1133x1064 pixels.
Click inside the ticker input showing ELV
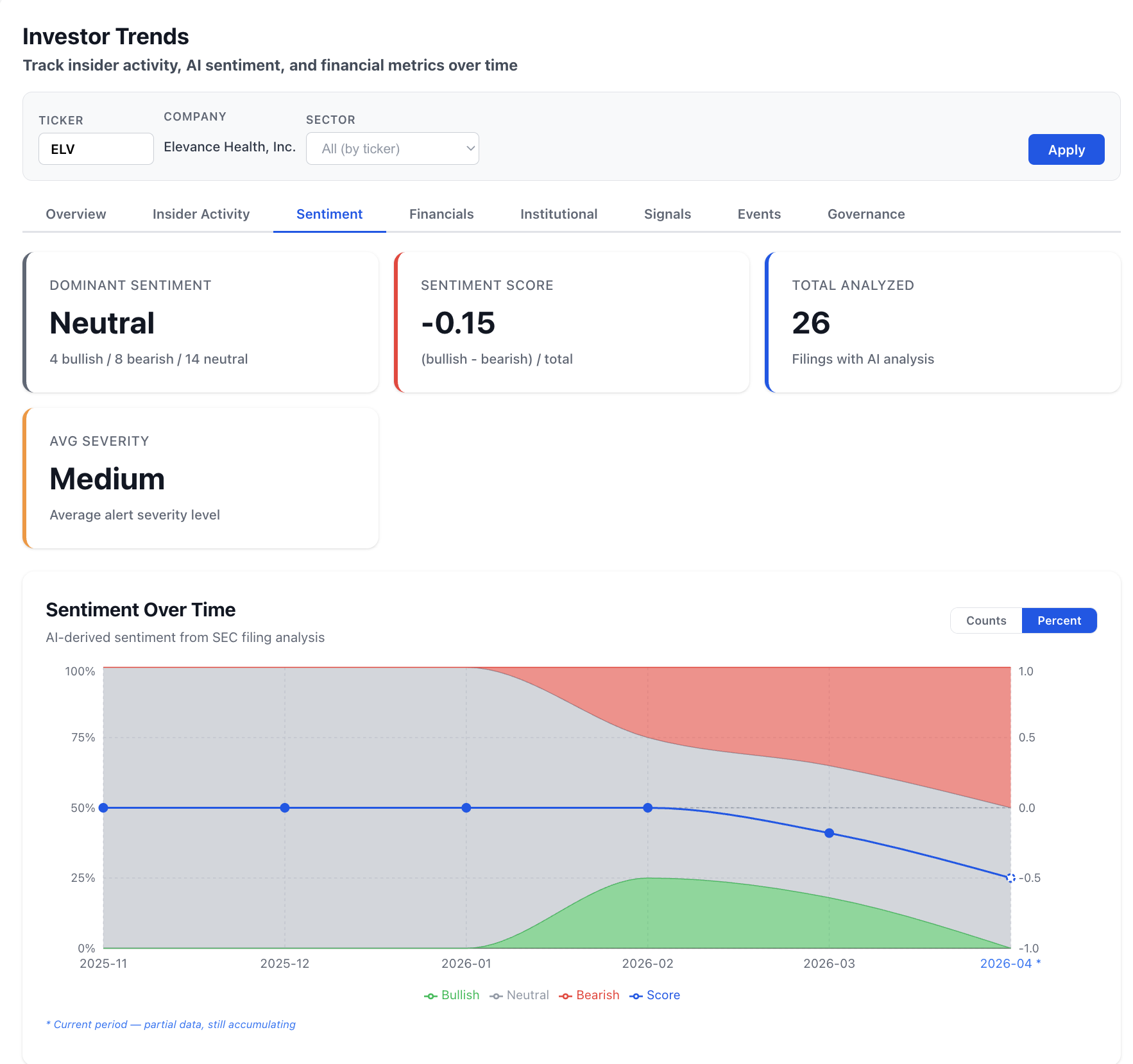pyautogui.click(x=96, y=148)
